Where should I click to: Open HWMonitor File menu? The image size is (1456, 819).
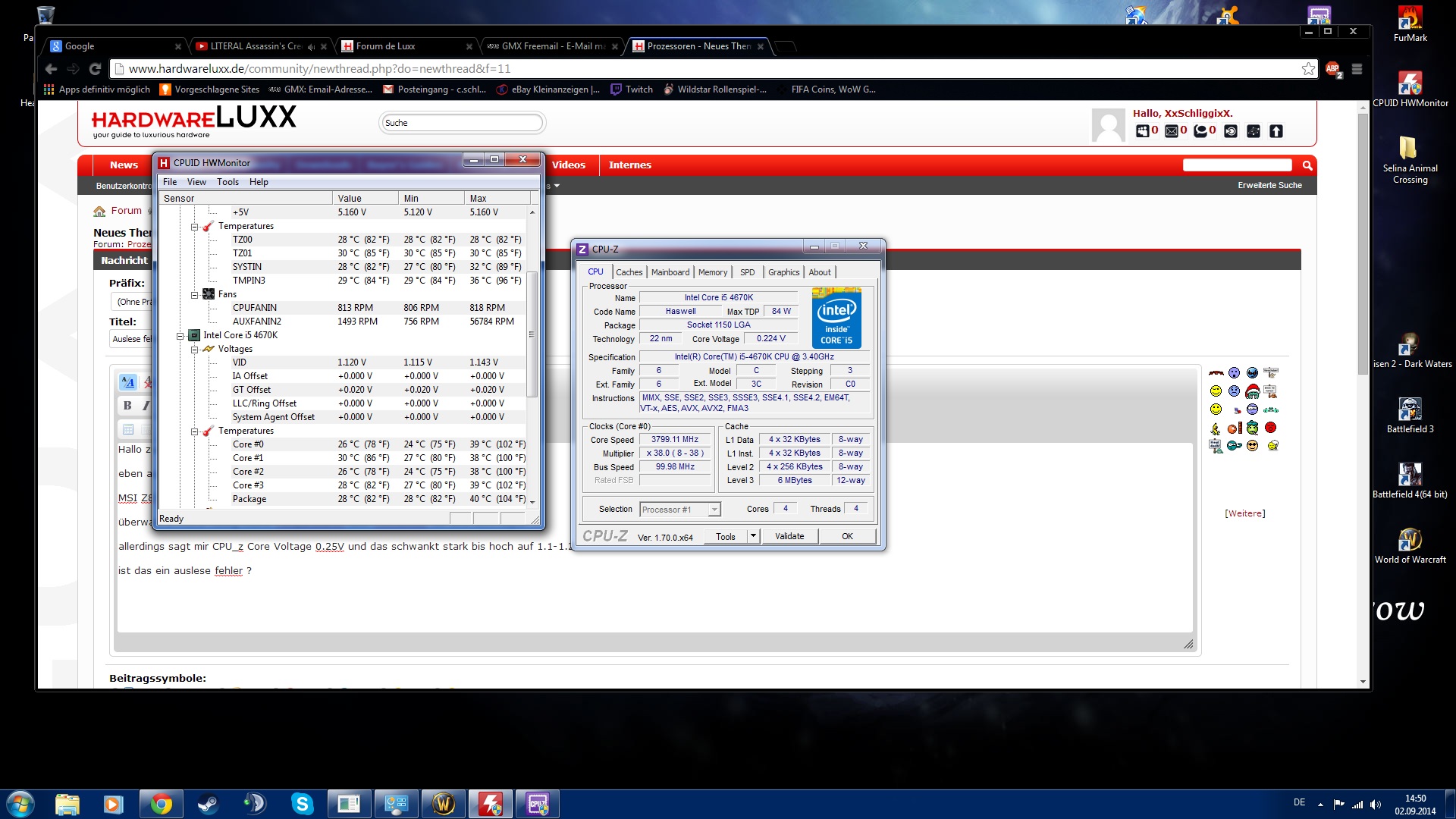pyautogui.click(x=170, y=182)
